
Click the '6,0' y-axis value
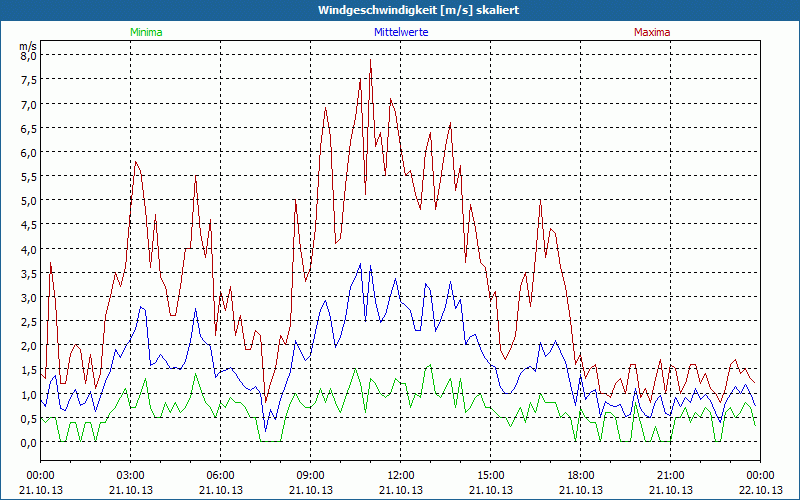coord(29,153)
